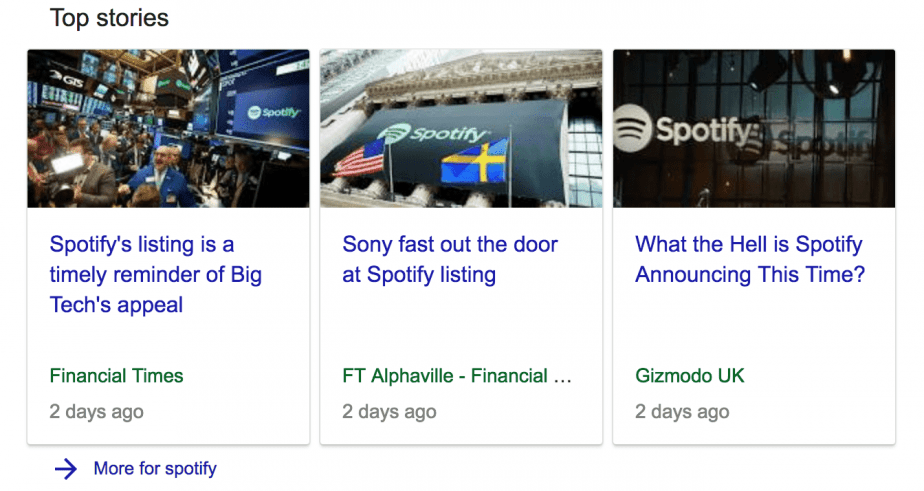Viewport: 924px width, 491px height.
Task: Select the FT Alphaville source label
Action: [457, 375]
